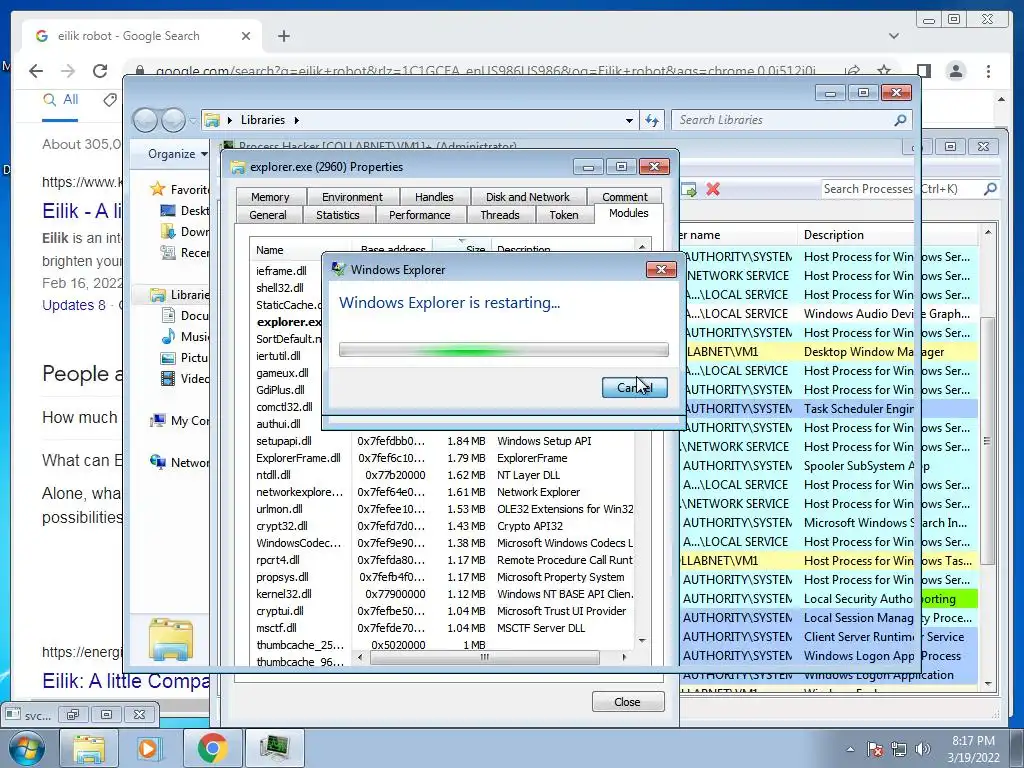
Task: Open a new Chrome tab
Action: click(x=283, y=36)
